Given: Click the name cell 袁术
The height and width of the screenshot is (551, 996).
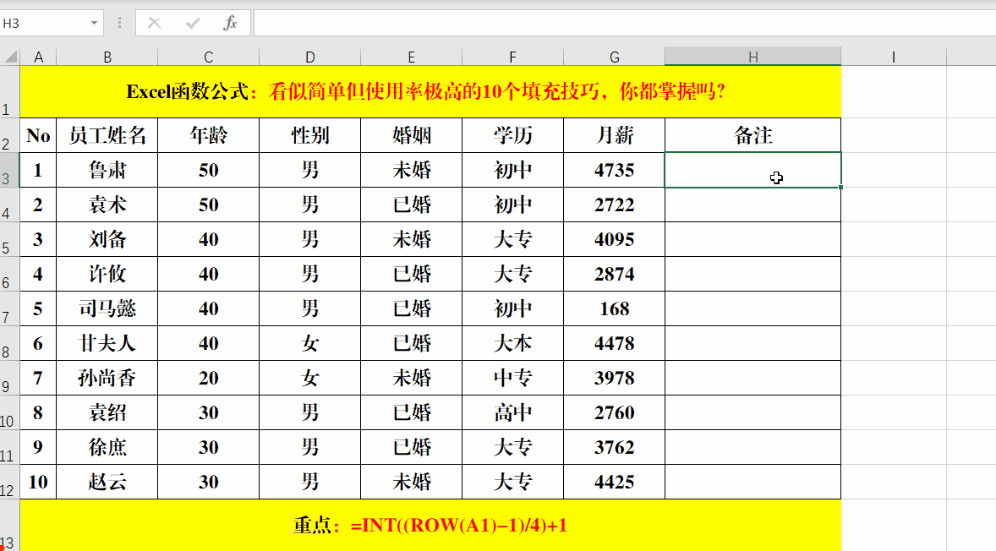Looking at the screenshot, I should pos(107,205).
